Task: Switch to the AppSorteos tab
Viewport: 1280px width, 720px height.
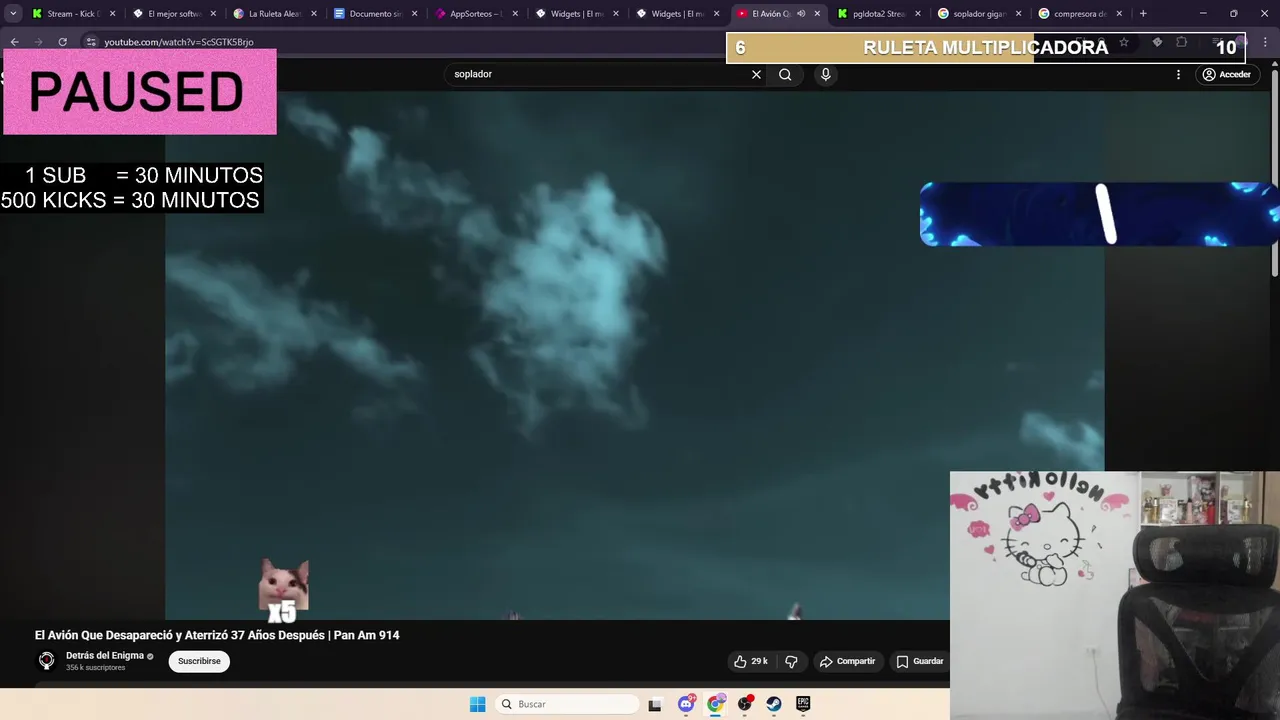Action: (476, 14)
